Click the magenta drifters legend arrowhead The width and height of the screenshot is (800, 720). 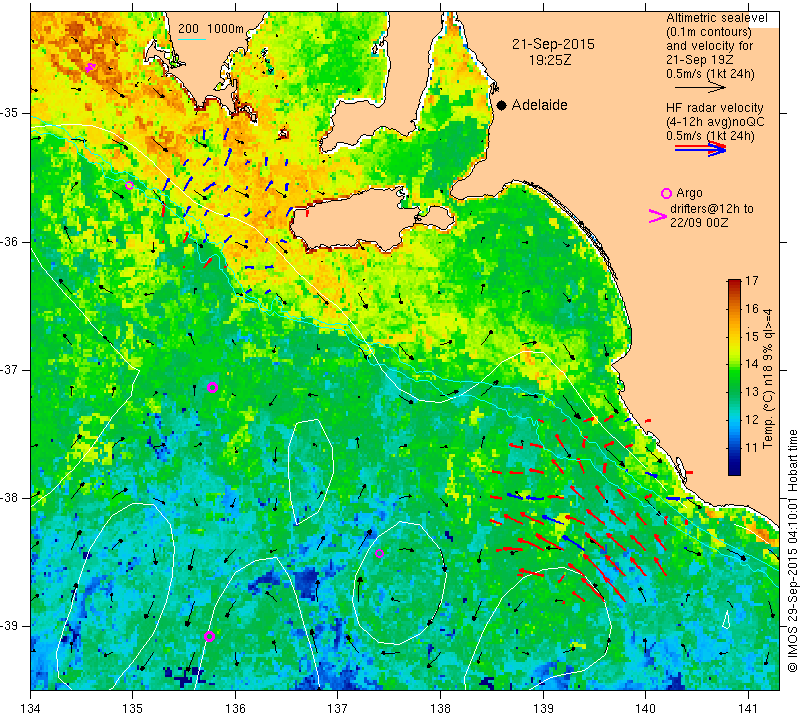click(x=657, y=216)
